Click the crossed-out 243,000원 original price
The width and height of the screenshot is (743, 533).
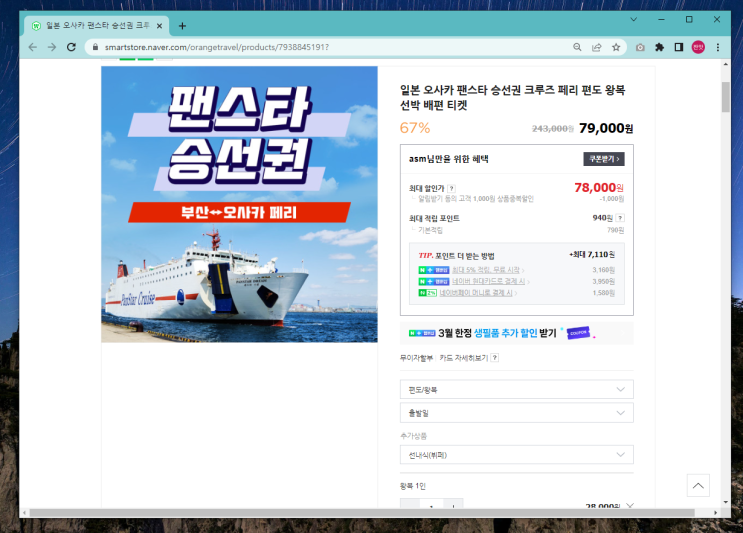553,128
